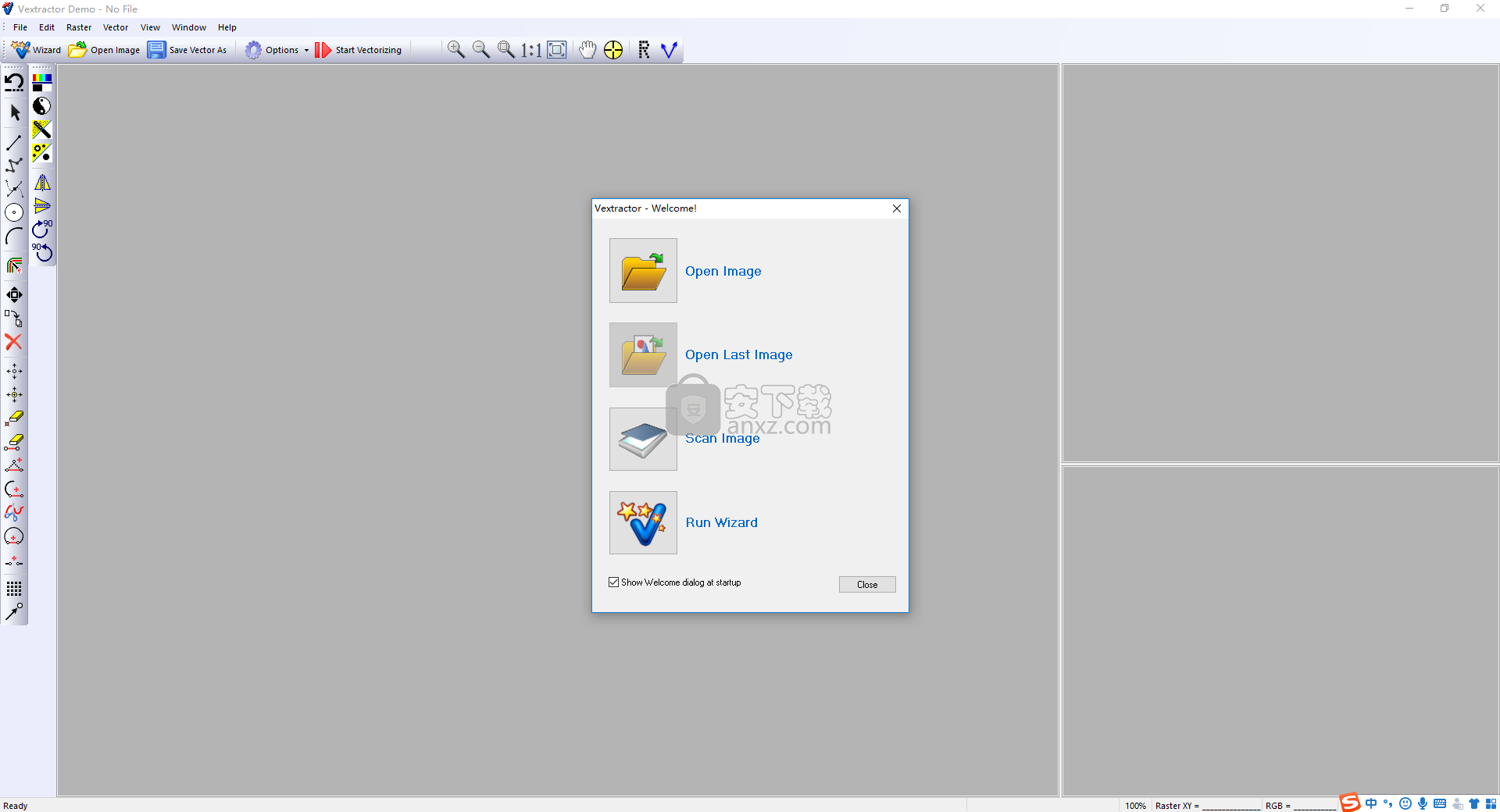Click the colored offset lines tool
The image size is (1500, 812).
coord(14,266)
